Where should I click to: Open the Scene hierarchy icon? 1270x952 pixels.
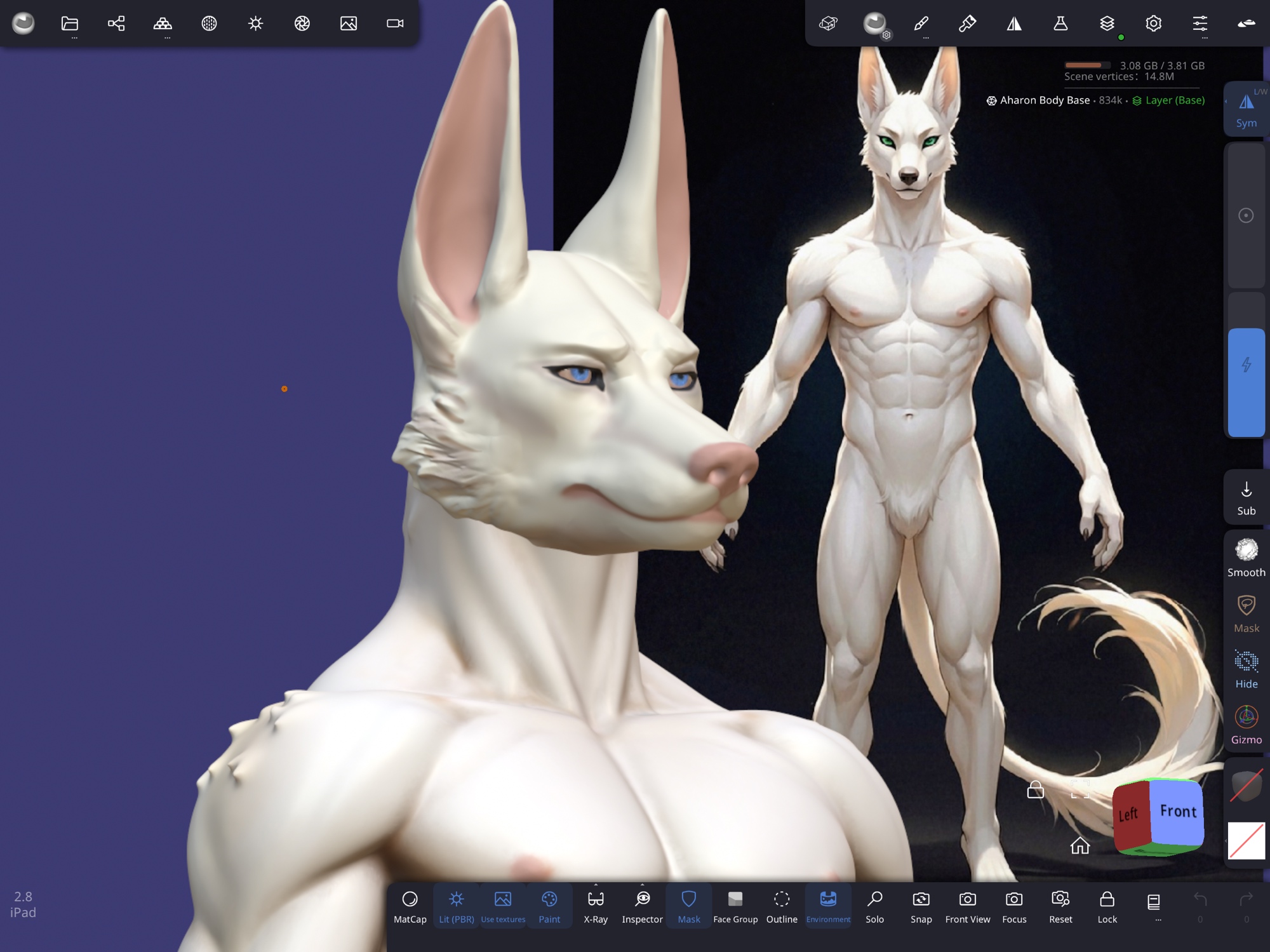(x=116, y=24)
